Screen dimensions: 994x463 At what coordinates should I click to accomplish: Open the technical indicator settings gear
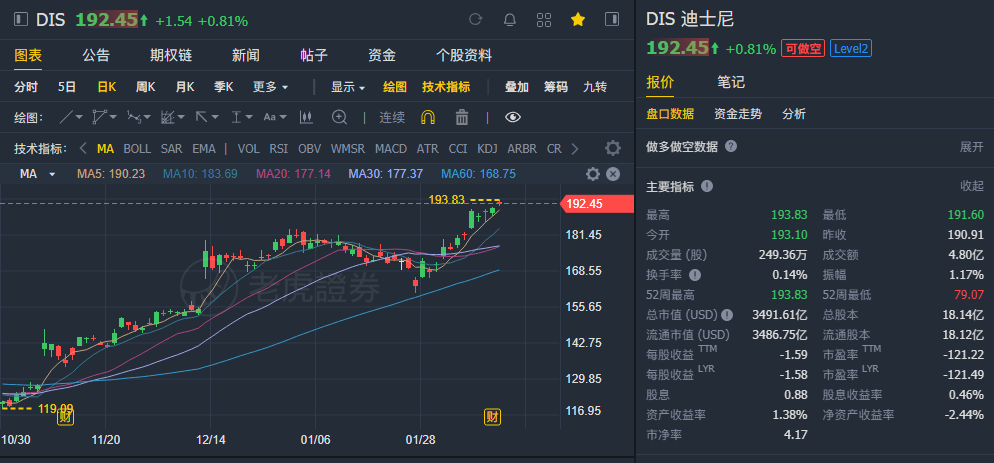click(612, 148)
